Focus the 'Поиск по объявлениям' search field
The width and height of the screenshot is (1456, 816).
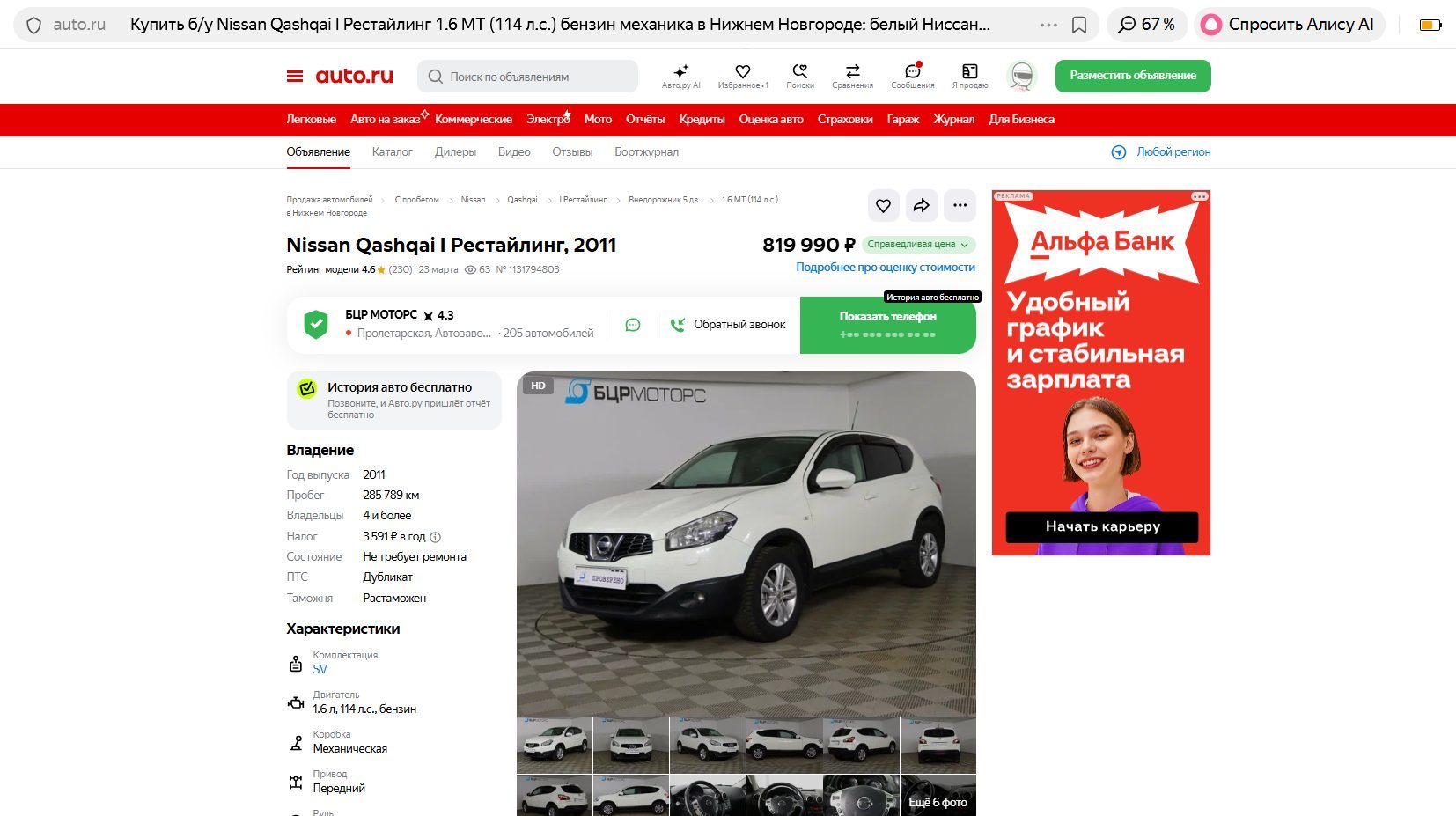point(527,77)
